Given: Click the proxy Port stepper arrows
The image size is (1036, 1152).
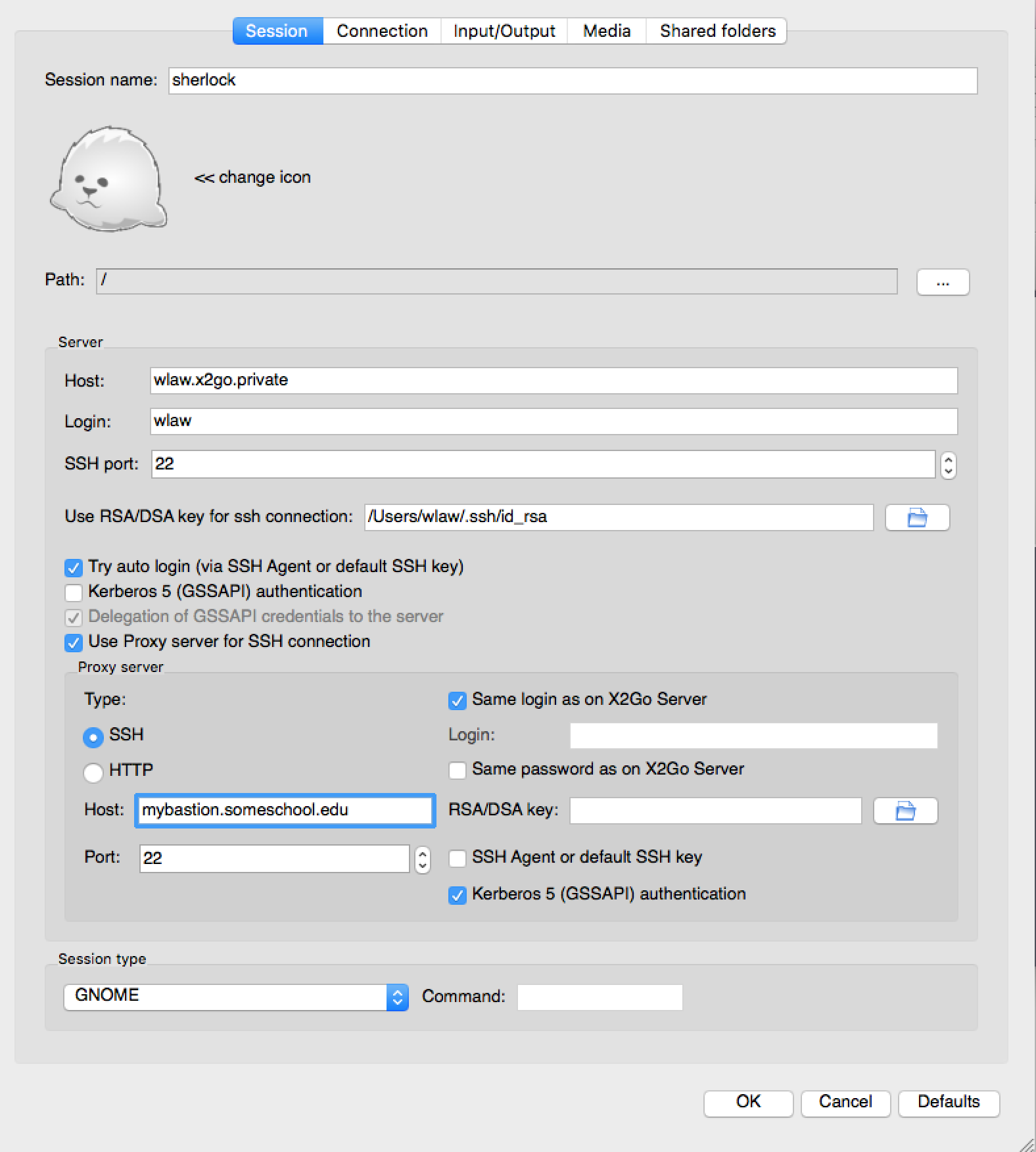Looking at the screenshot, I should [423, 859].
